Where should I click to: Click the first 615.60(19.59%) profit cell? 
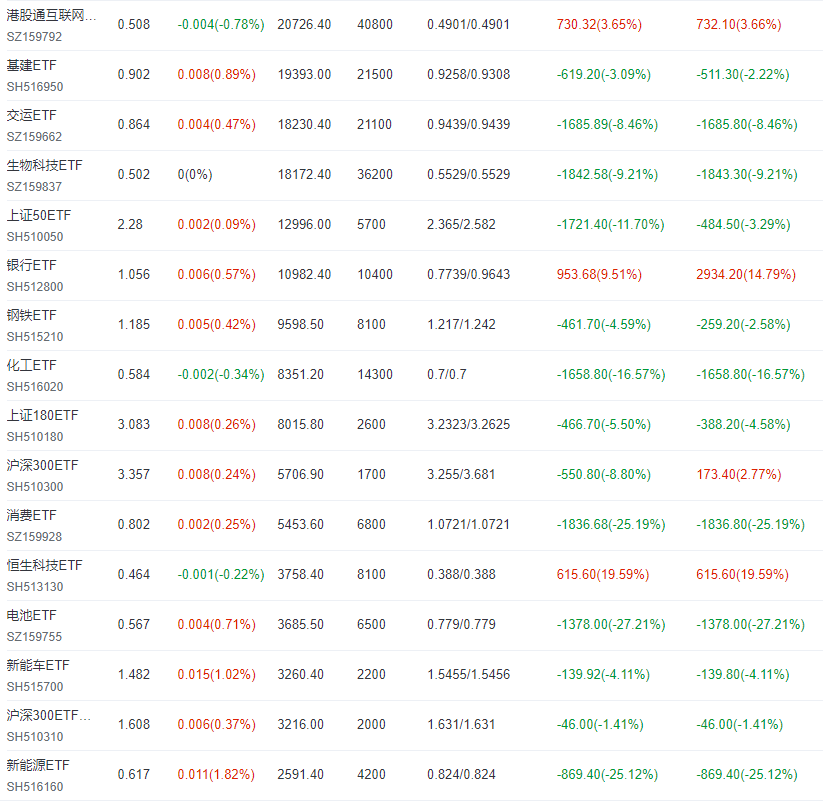603,575
